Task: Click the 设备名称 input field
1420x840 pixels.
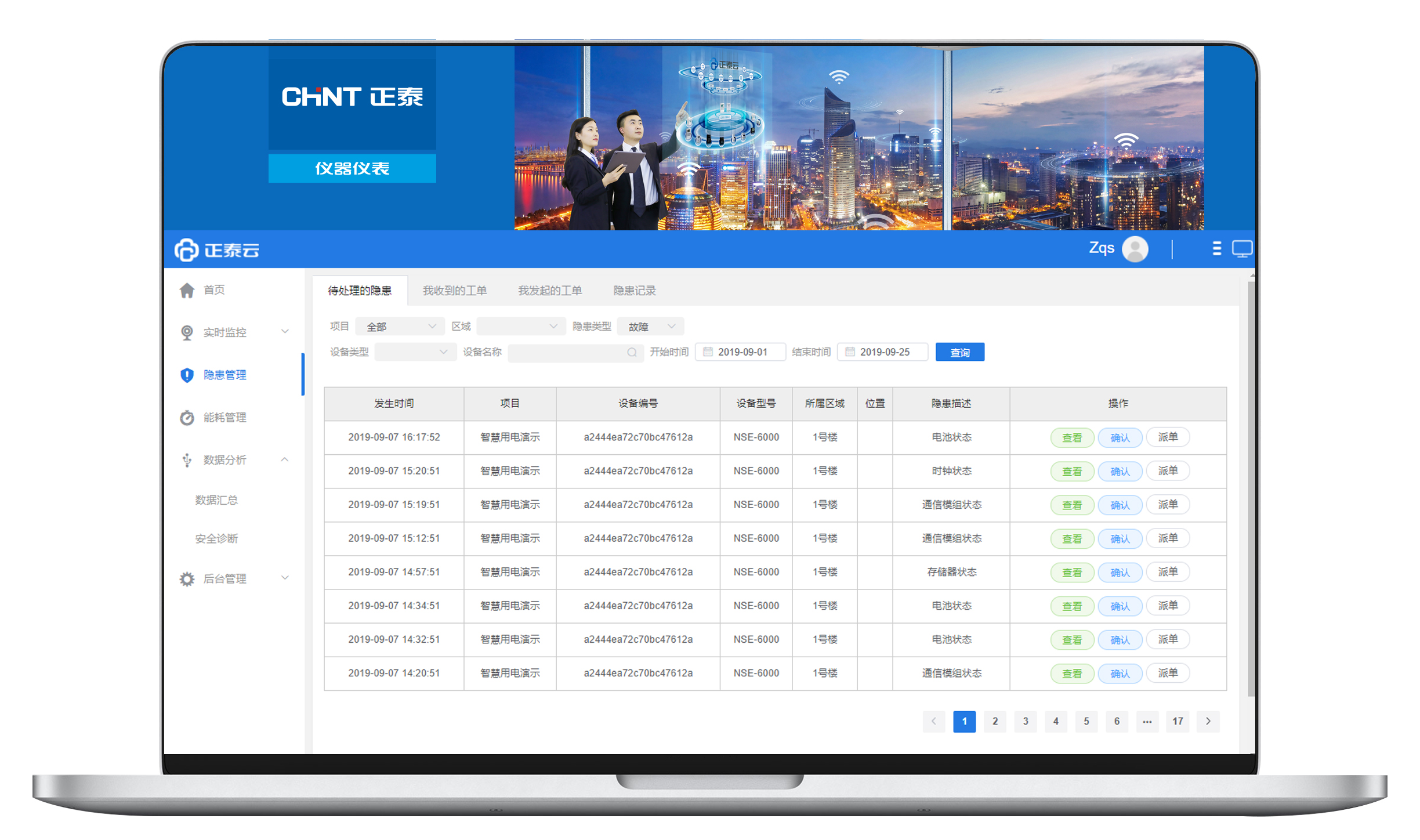Action: click(x=575, y=352)
